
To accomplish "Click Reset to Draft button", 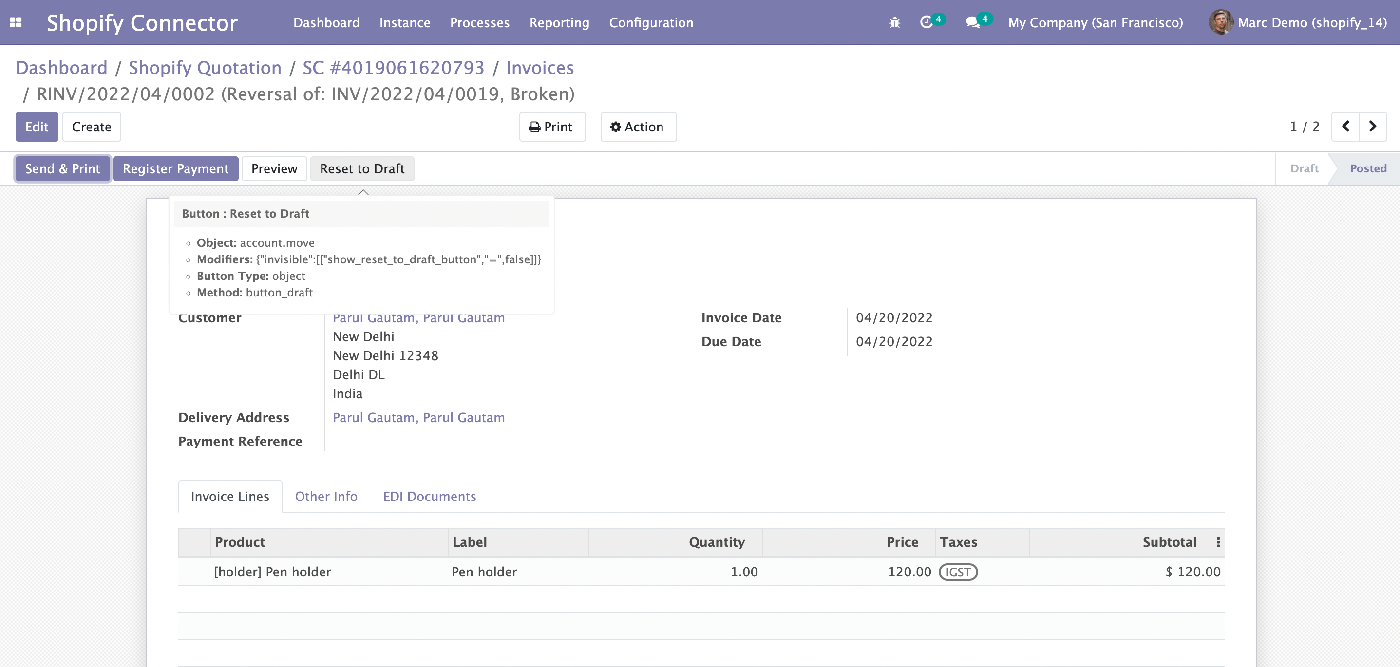I will pos(362,169).
